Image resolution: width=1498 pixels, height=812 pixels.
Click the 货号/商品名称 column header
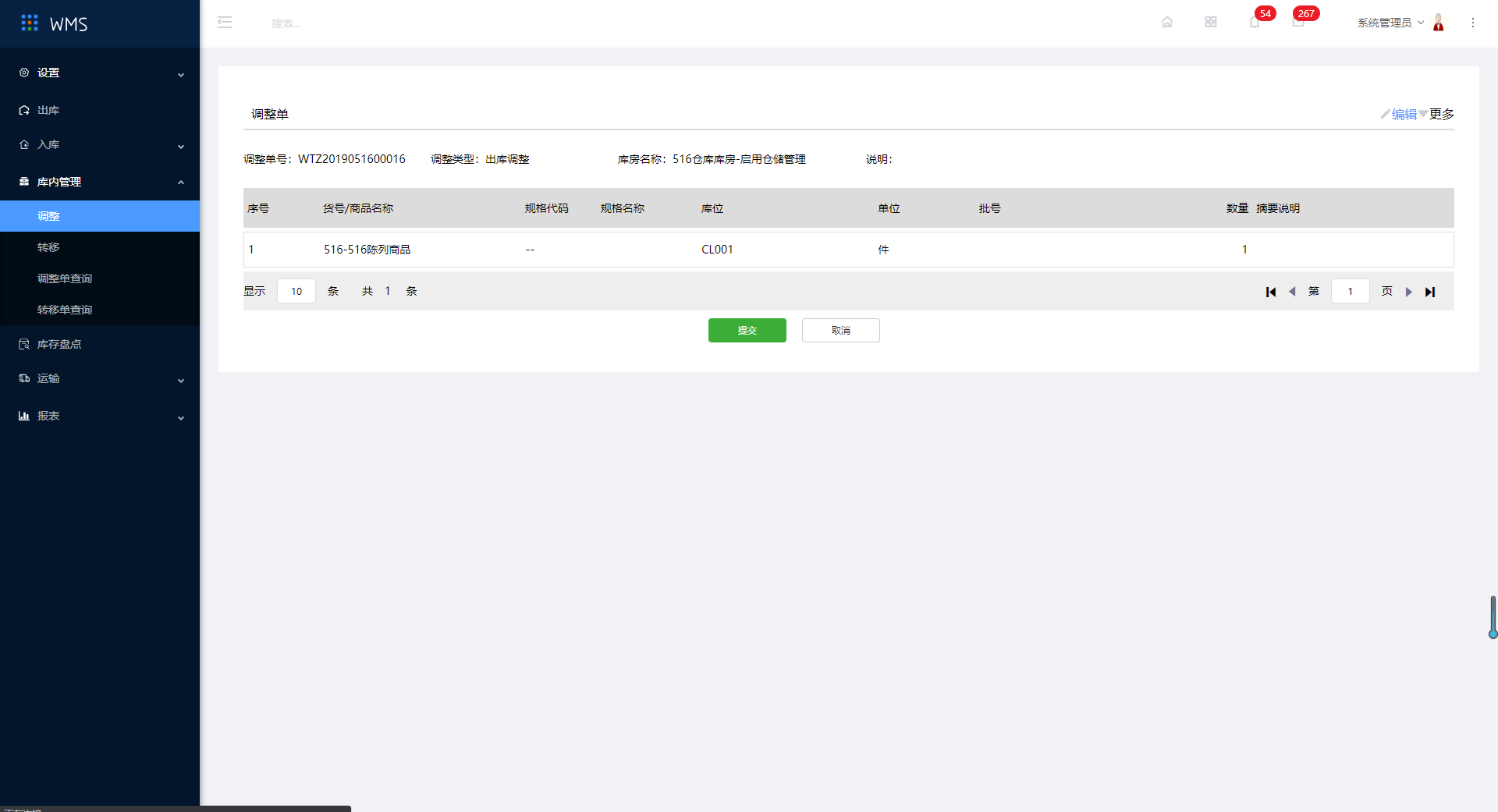pyautogui.click(x=358, y=208)
